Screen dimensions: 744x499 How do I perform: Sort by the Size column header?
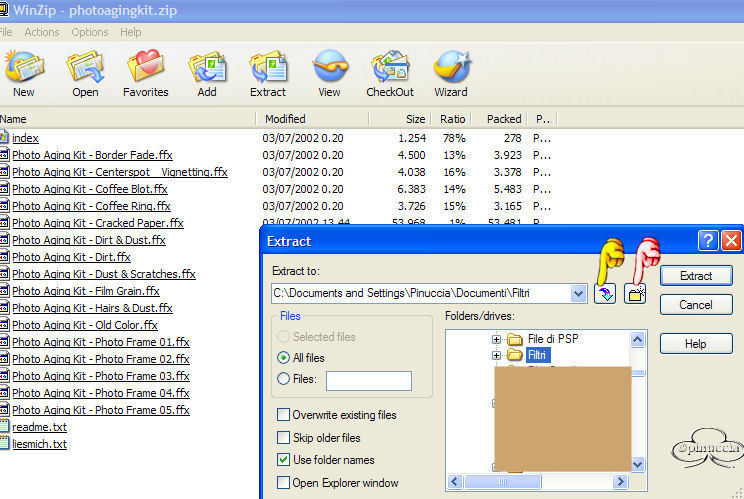[400, 119]
